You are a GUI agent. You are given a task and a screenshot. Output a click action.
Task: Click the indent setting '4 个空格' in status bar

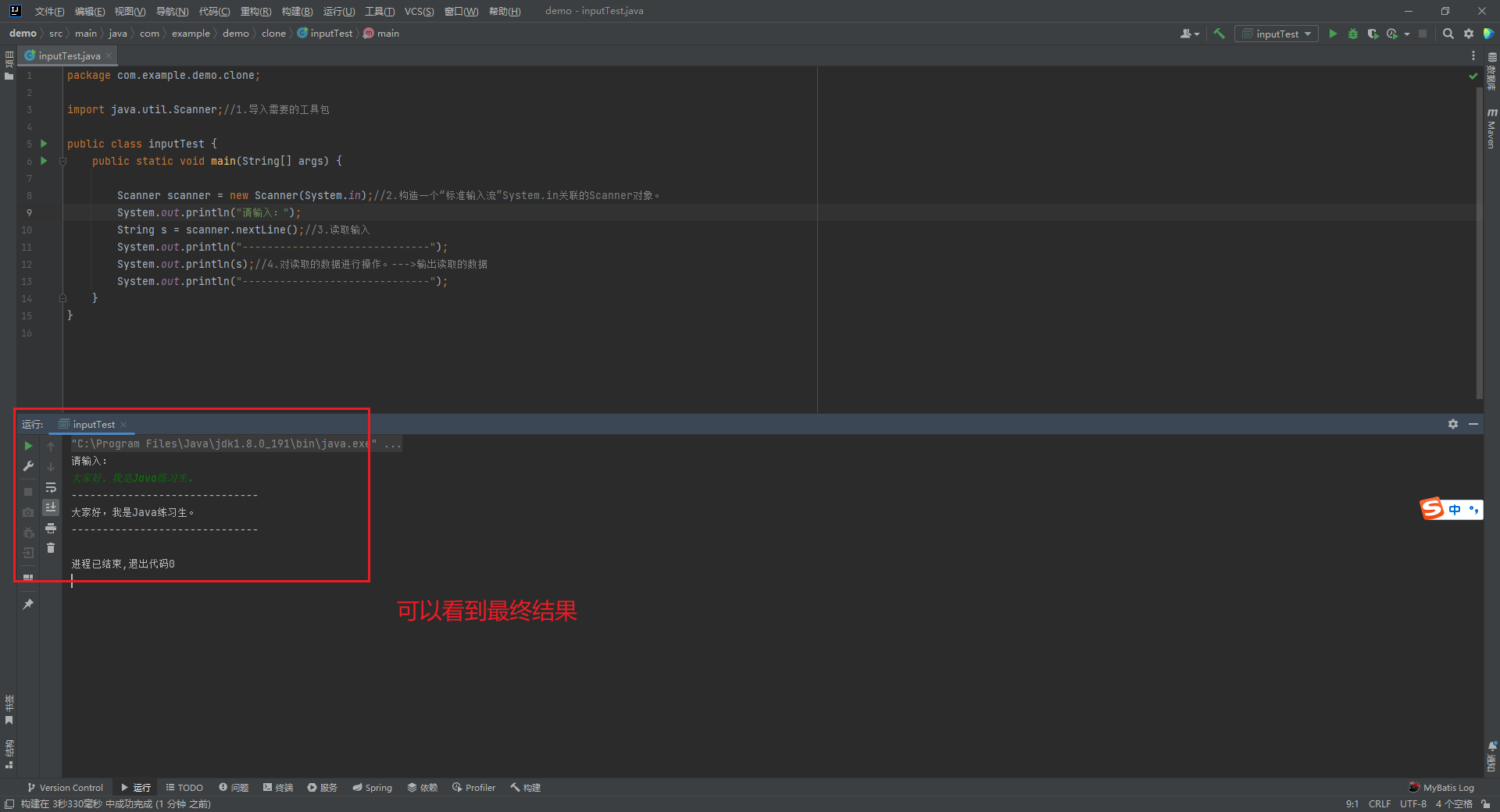pyautogui.click(x=1453, y=803)
